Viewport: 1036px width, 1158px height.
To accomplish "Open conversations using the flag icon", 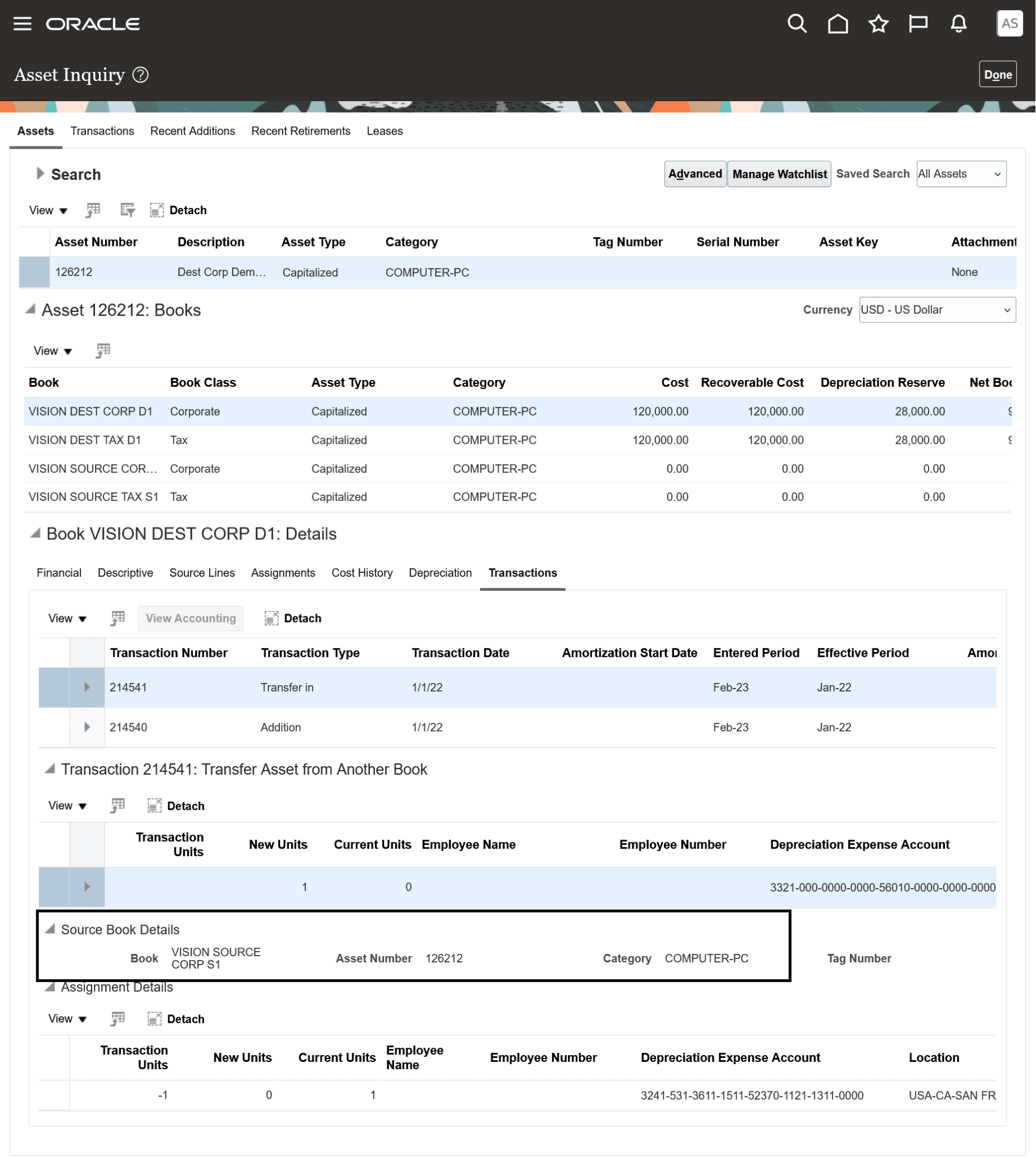I will tap(918, 23).
